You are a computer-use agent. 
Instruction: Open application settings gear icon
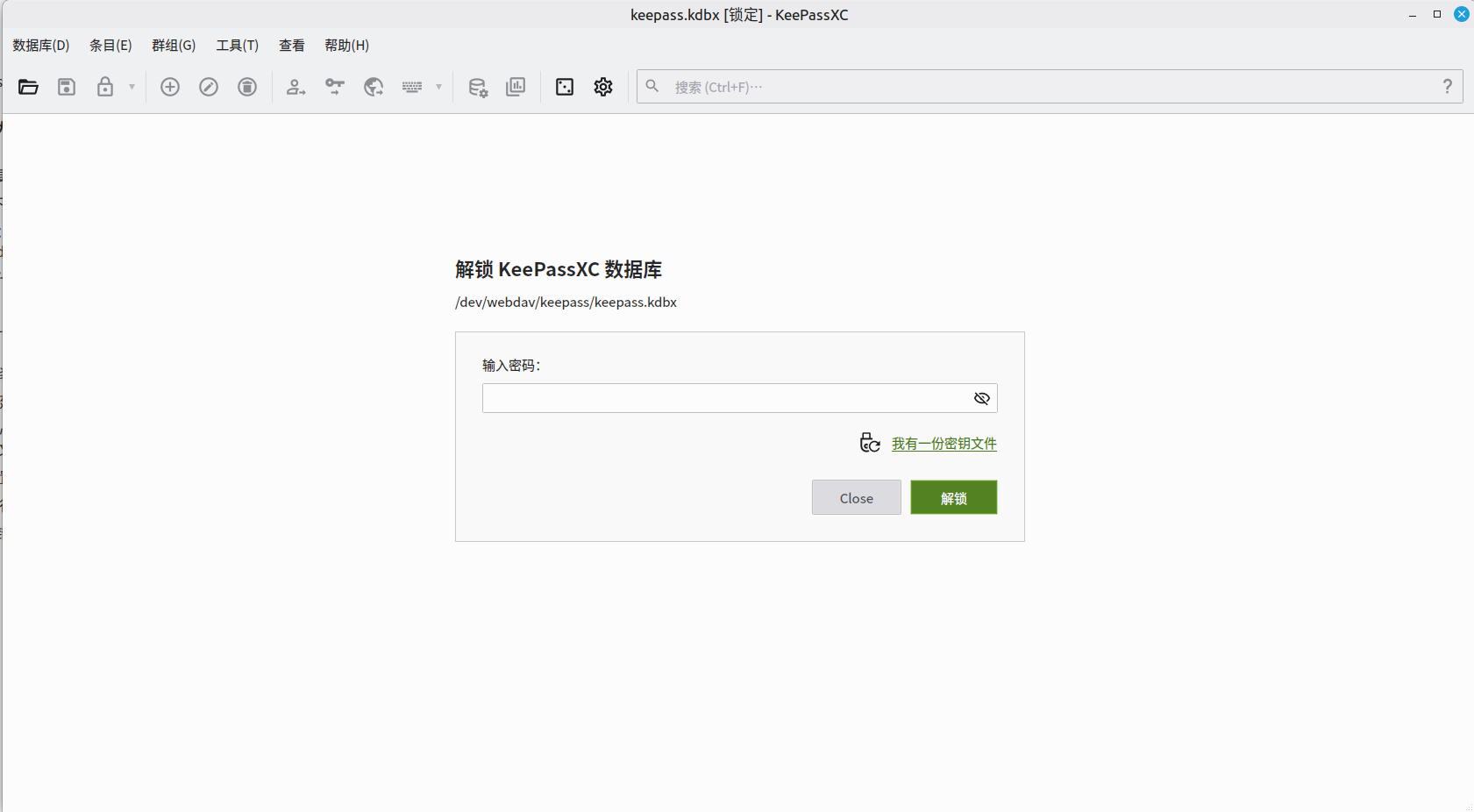[x=603, y=87]
